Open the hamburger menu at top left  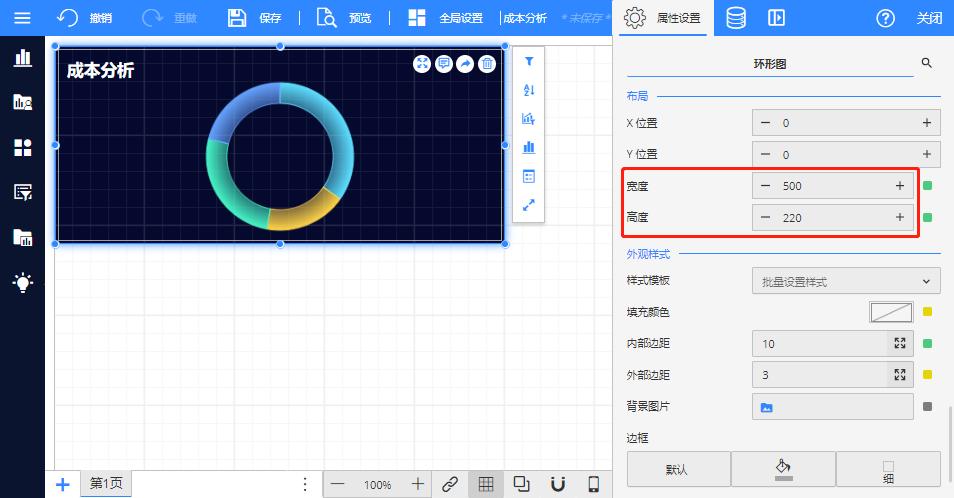point(22,18)
